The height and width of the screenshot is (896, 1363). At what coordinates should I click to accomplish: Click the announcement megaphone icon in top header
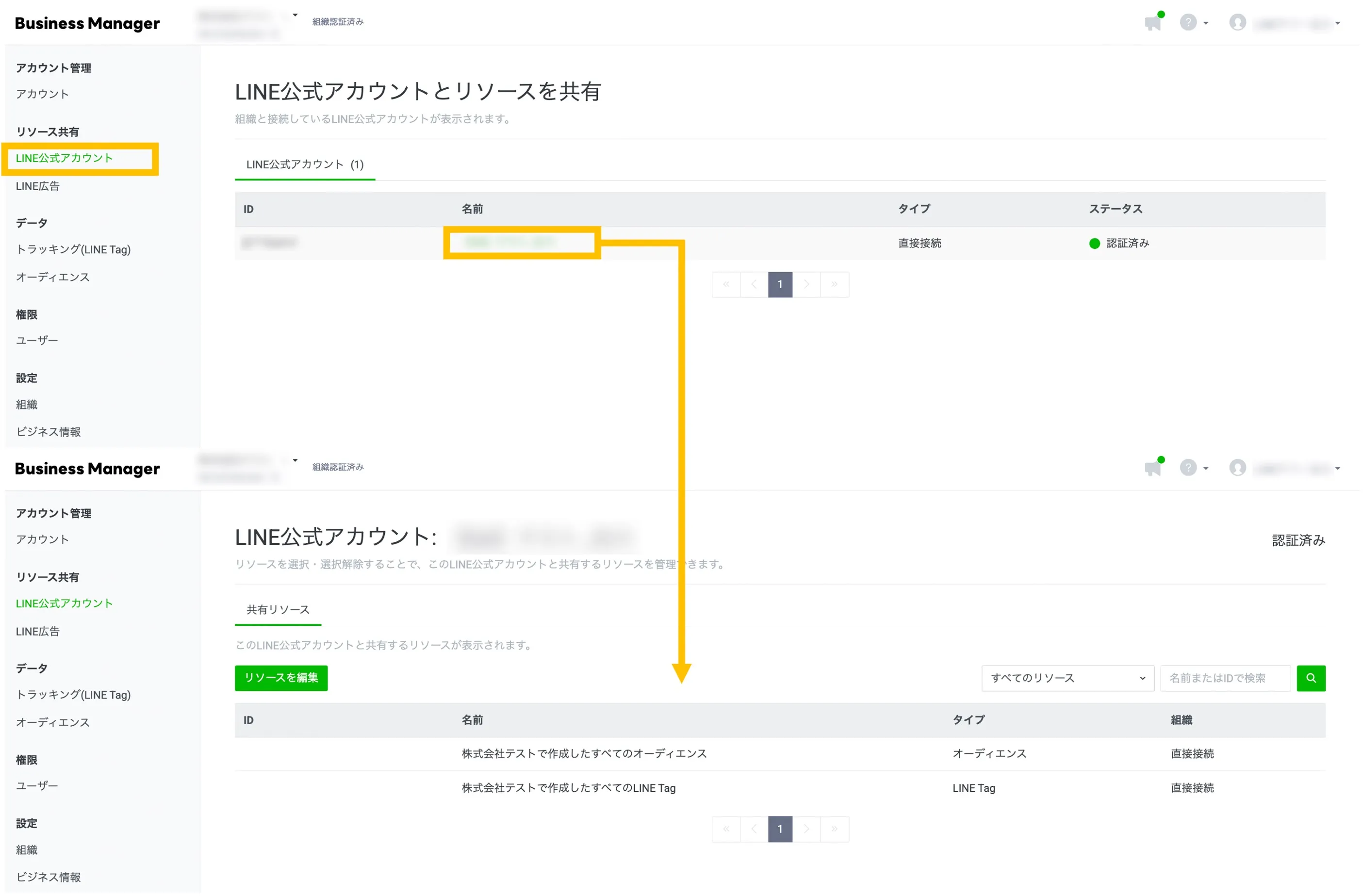[x=1152, y=23]
